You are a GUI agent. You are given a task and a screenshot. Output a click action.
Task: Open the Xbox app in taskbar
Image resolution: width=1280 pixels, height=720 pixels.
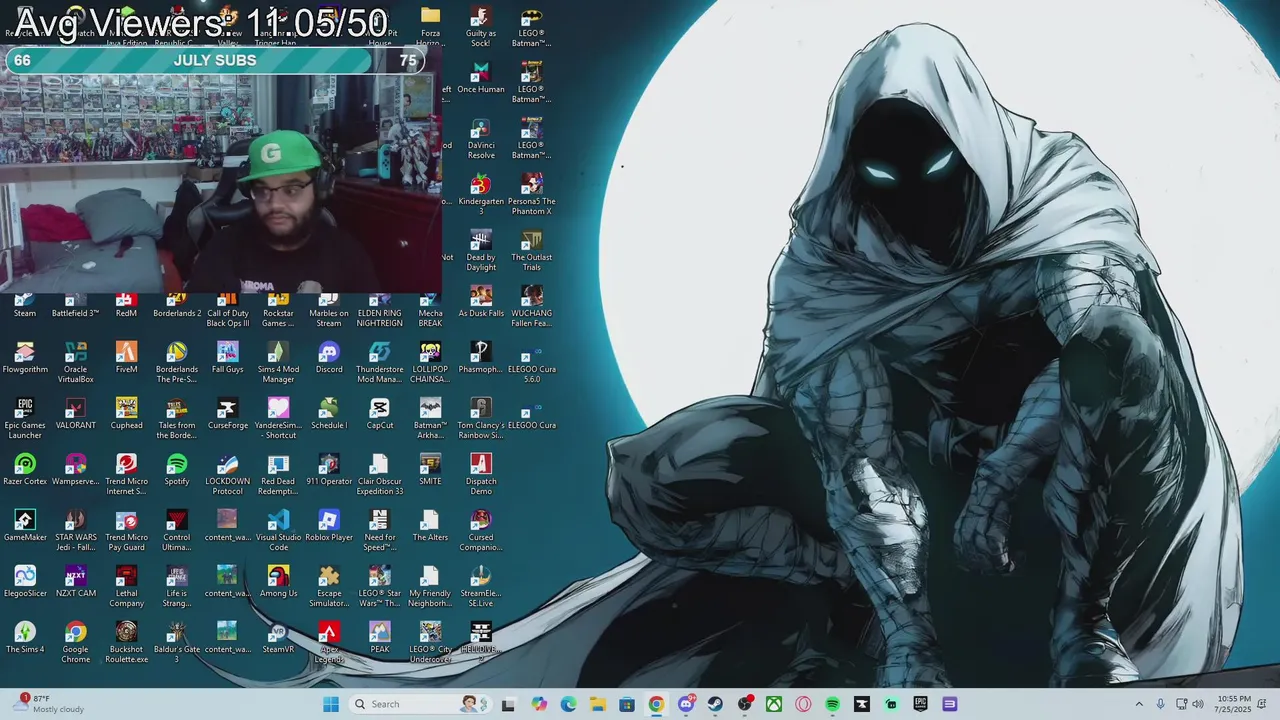(774, 704)
